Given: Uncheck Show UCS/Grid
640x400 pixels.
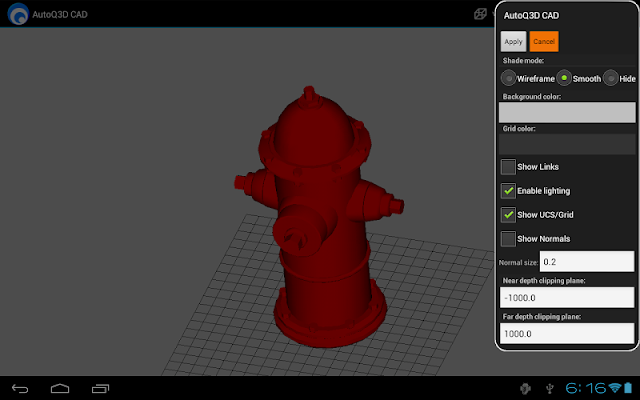Looking at the screenshot, I should (x=508, y=215).
